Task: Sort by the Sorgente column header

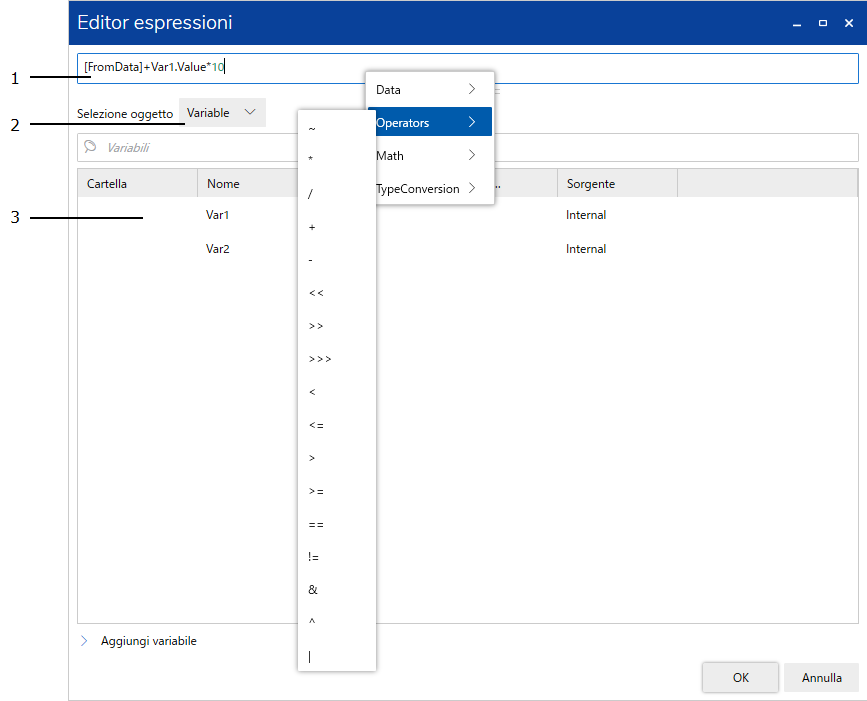Action: pyautogui.click(x=616, y=184)
